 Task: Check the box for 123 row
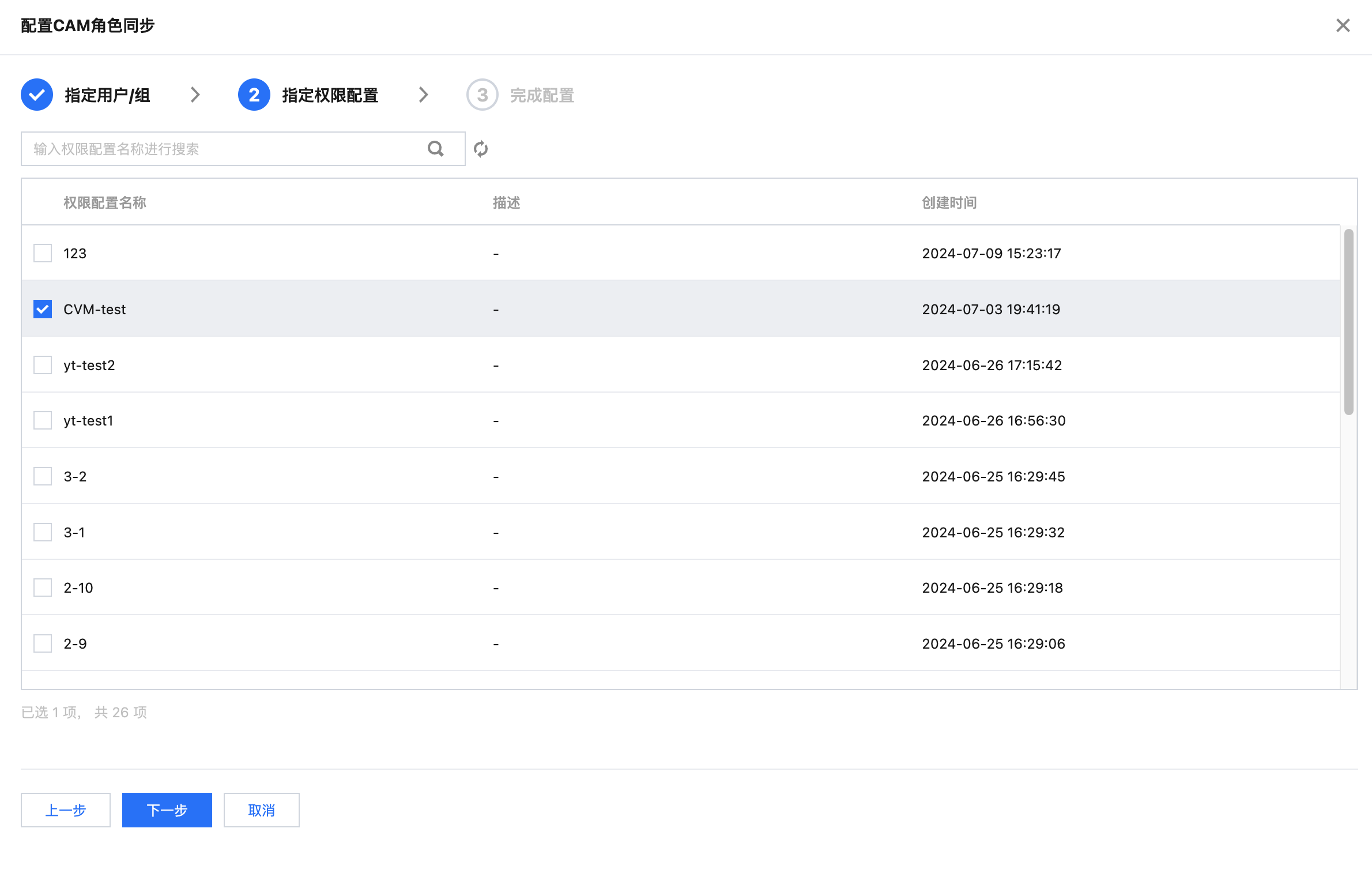click(43, 253)
